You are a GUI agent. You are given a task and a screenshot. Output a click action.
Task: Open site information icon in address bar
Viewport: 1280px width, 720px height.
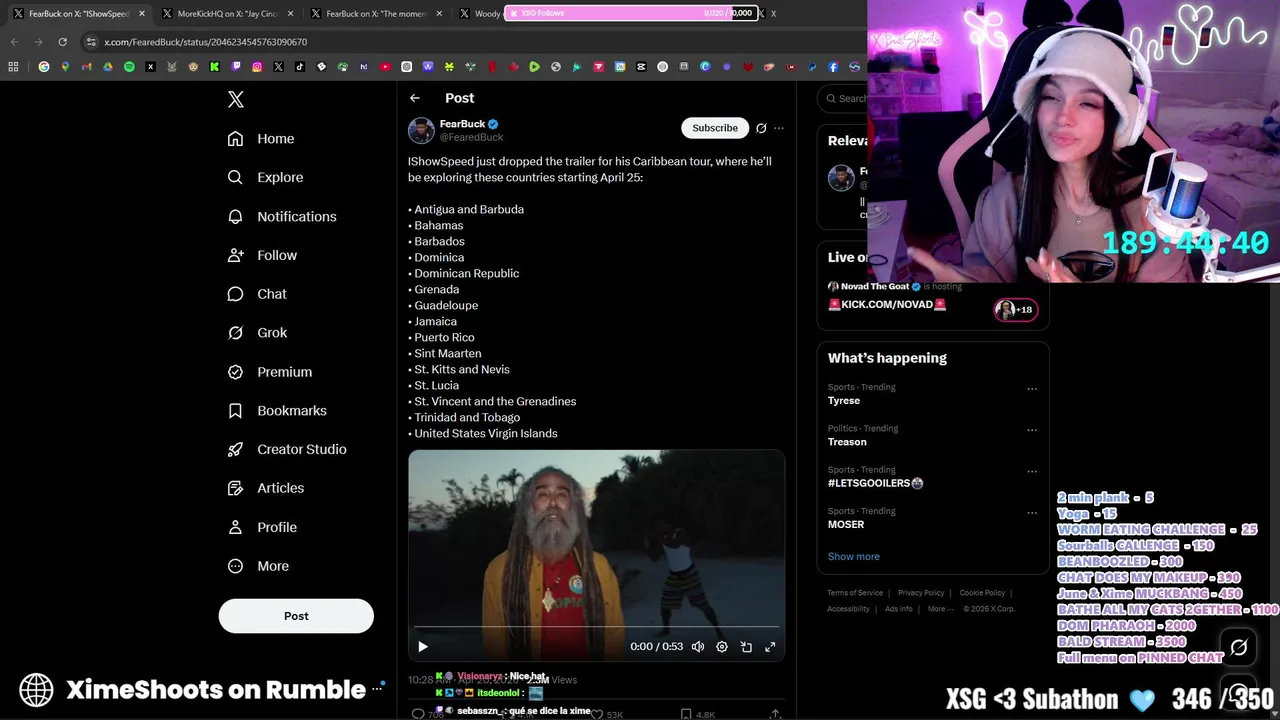(x=91, y=42)
